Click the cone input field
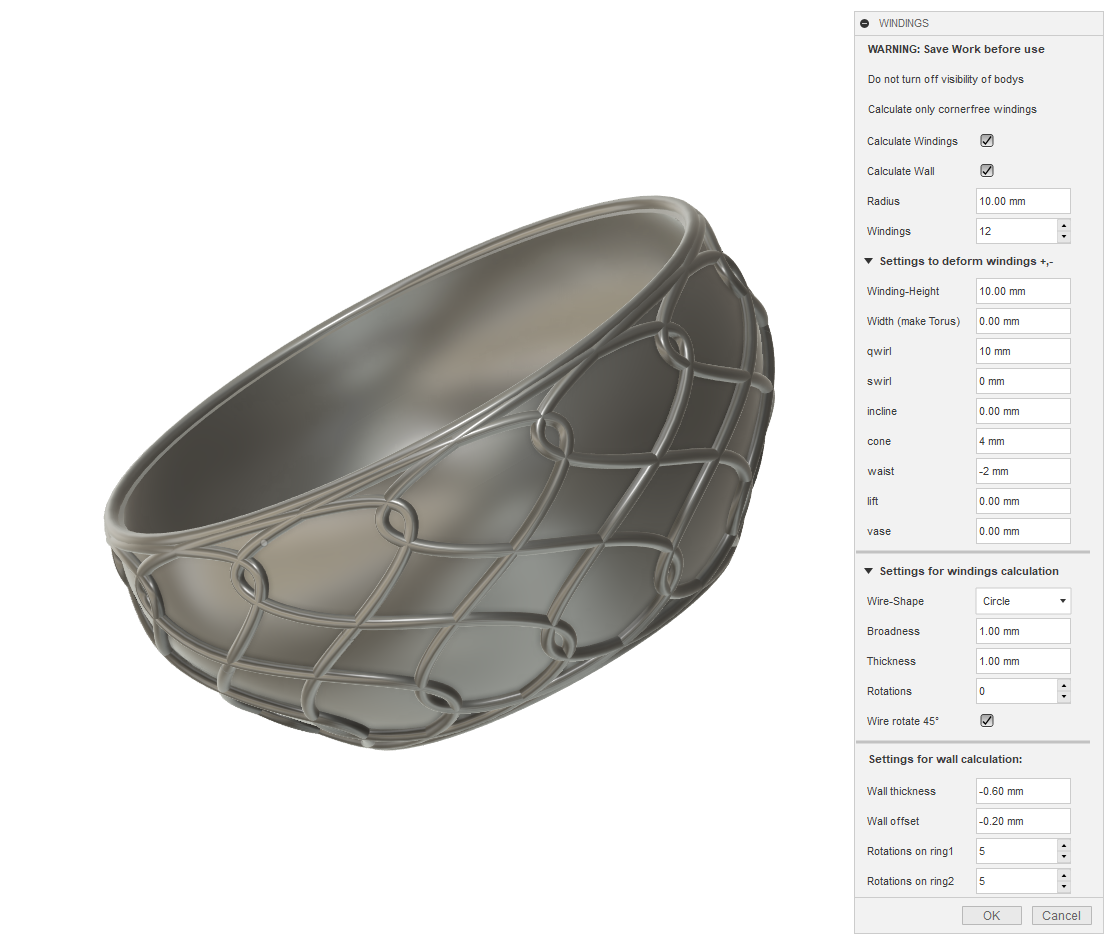 point(1023,441)
